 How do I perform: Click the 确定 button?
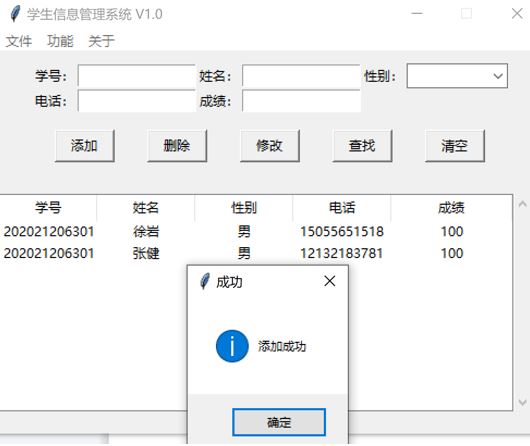[x=279, y=422]
